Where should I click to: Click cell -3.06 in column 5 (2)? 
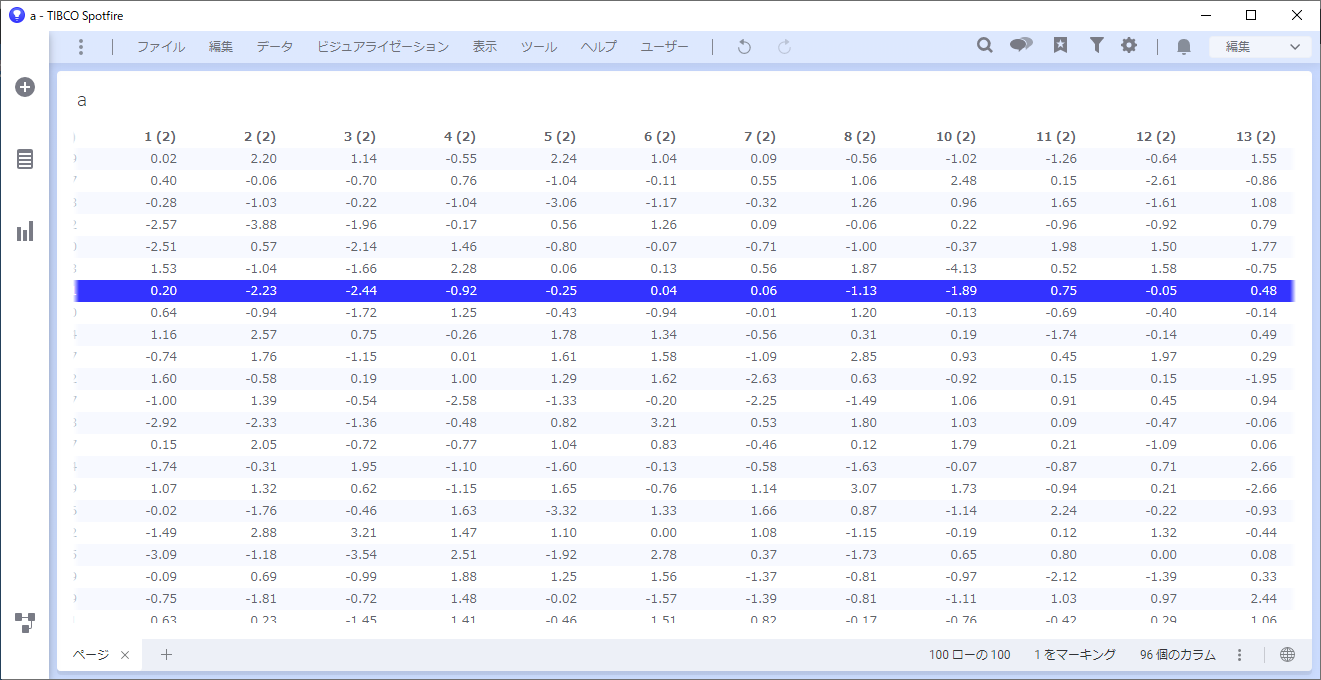click(x=561, y=203)
